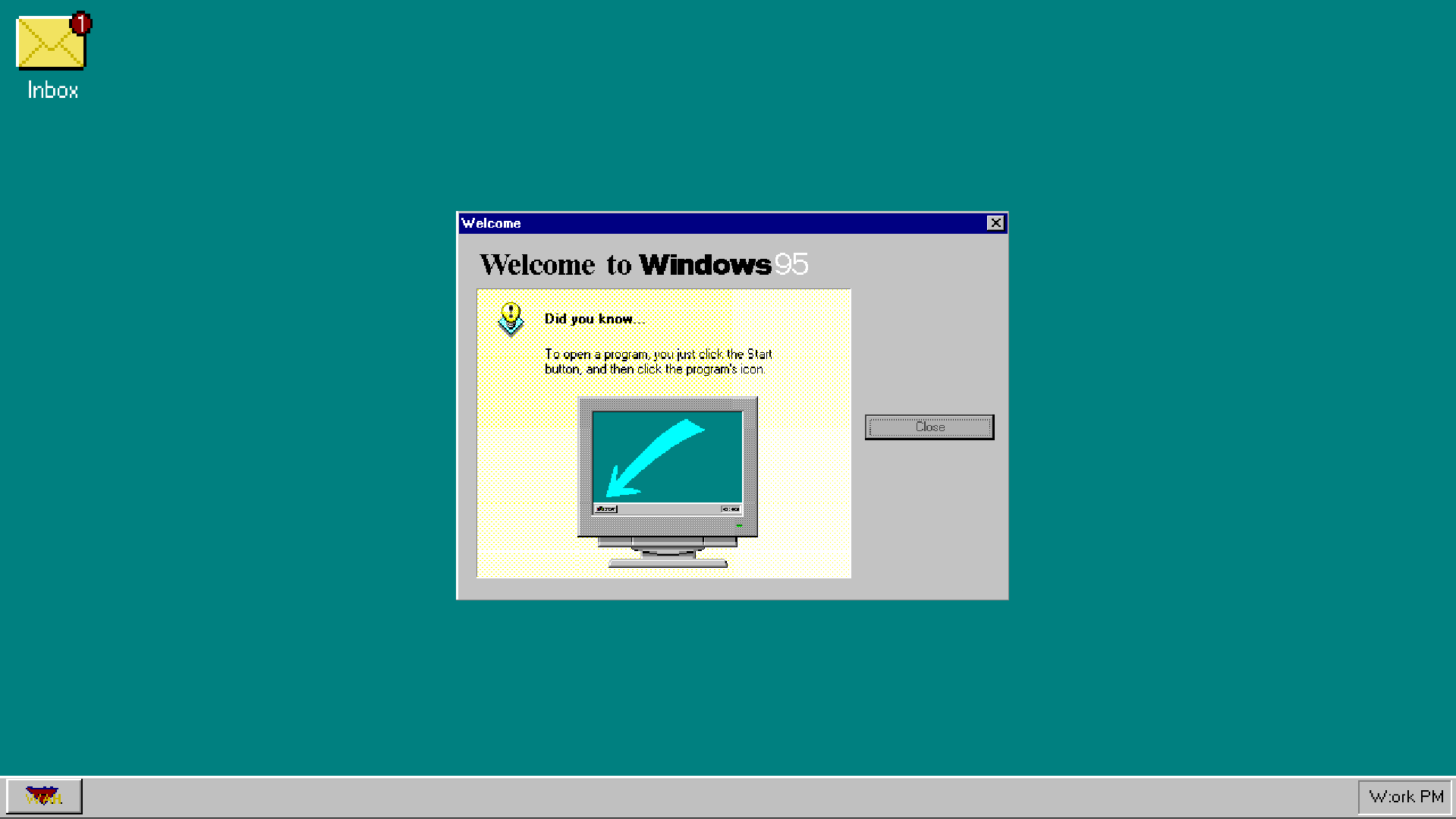Click the monitor illustration in the tip

click(668, 482)
